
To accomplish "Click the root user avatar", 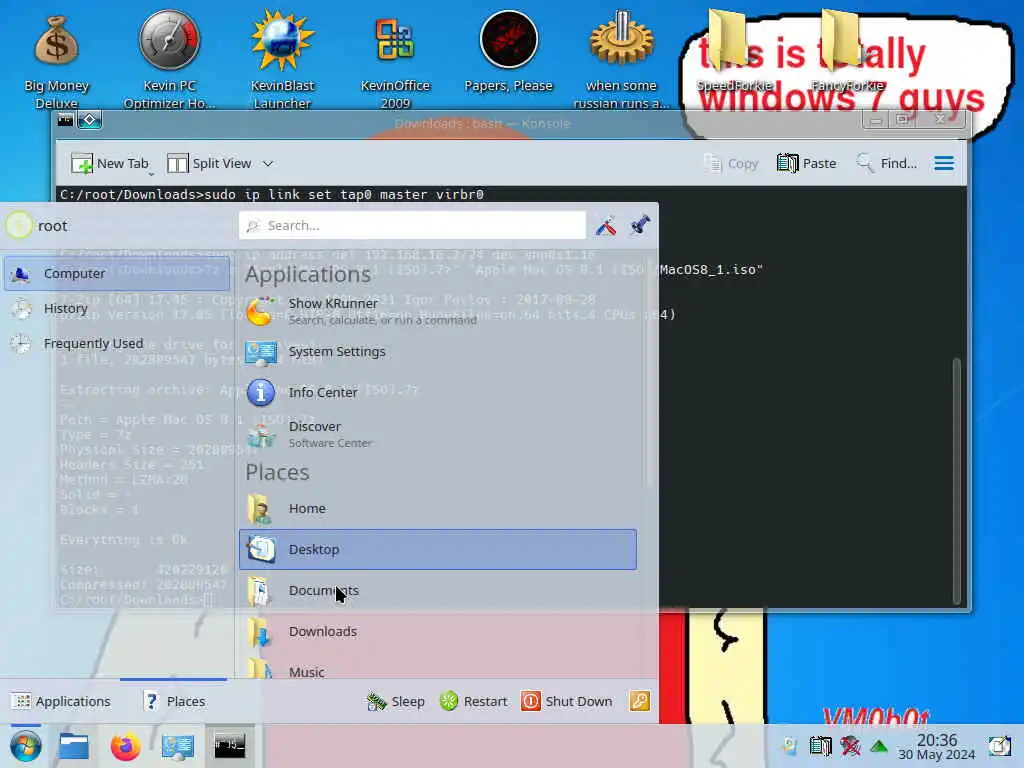I will coord(18,225).
